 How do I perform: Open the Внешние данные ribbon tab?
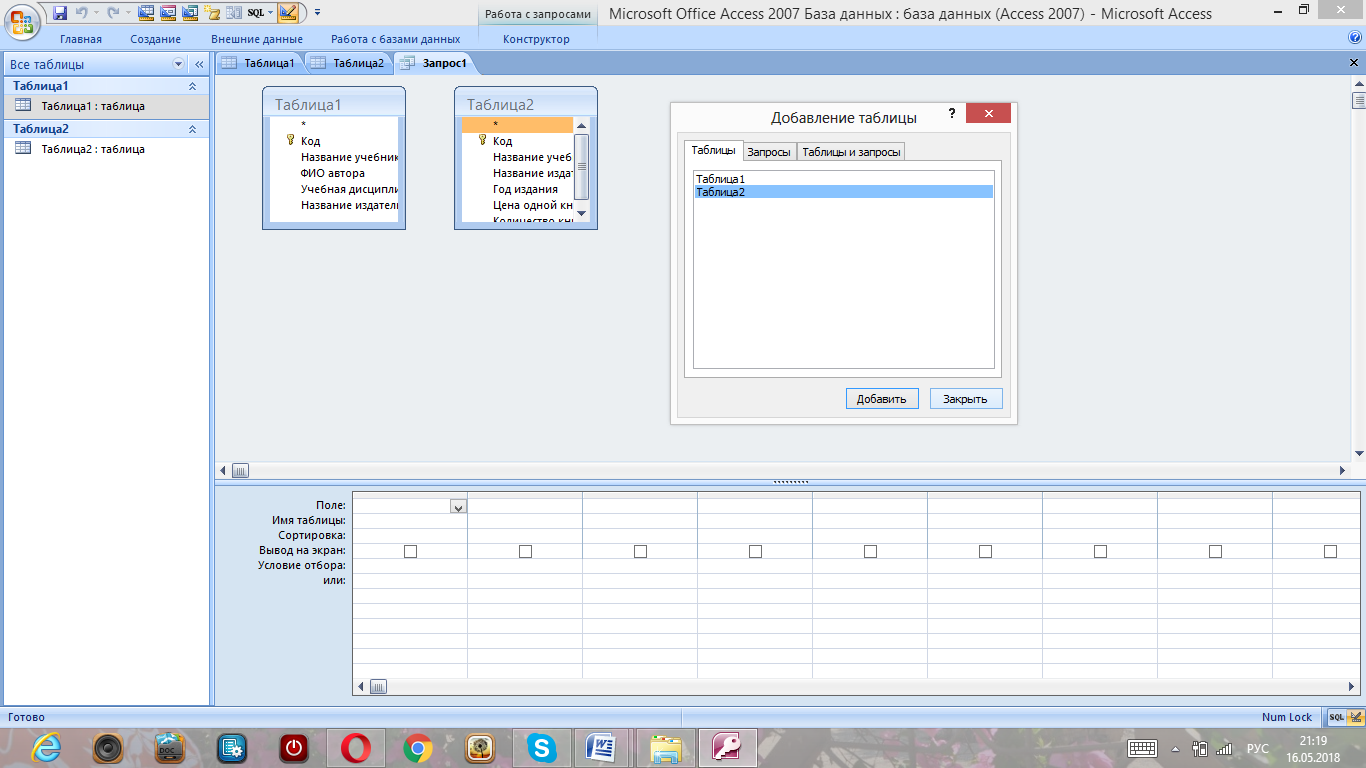256,39
